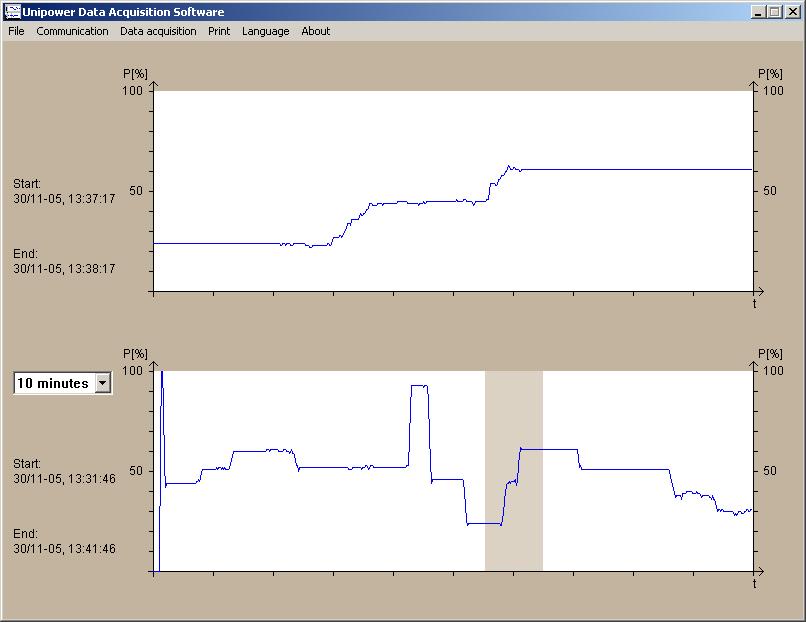Image resolution: width=806 pixels, height=622 pixels.
Task: Click the Unipower application icon in title bar
Action: pos(13,12)
